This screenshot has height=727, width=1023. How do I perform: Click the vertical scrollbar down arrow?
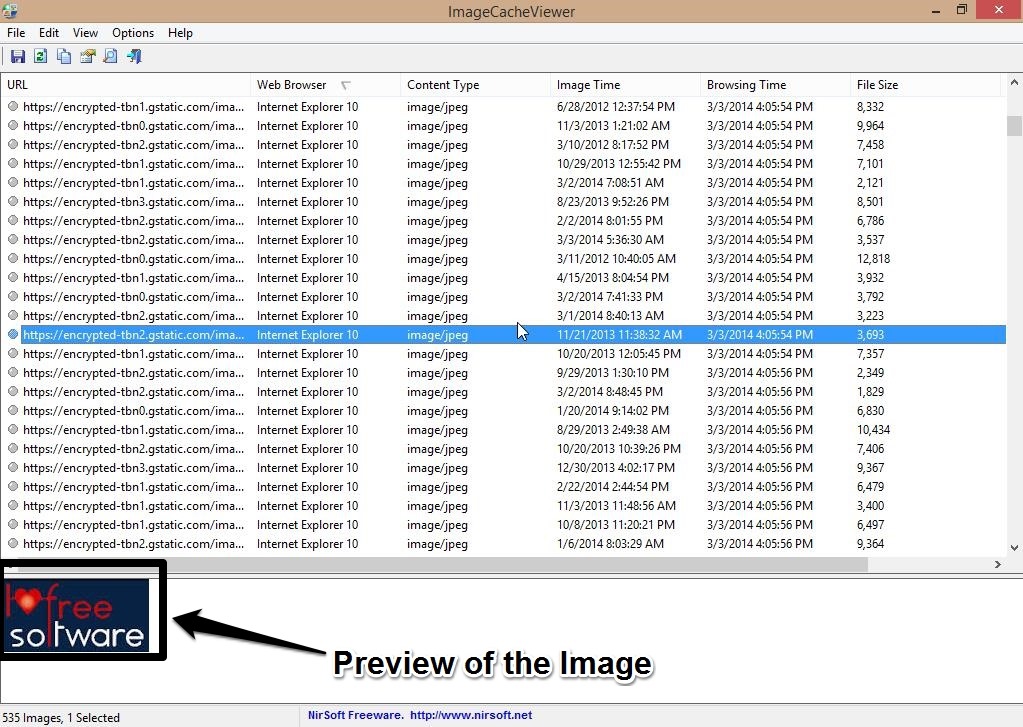click(1014, 548)
